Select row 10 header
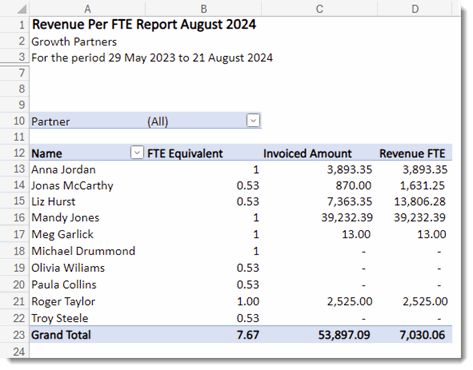The image size is (473, 370). [x=15, y=121]
